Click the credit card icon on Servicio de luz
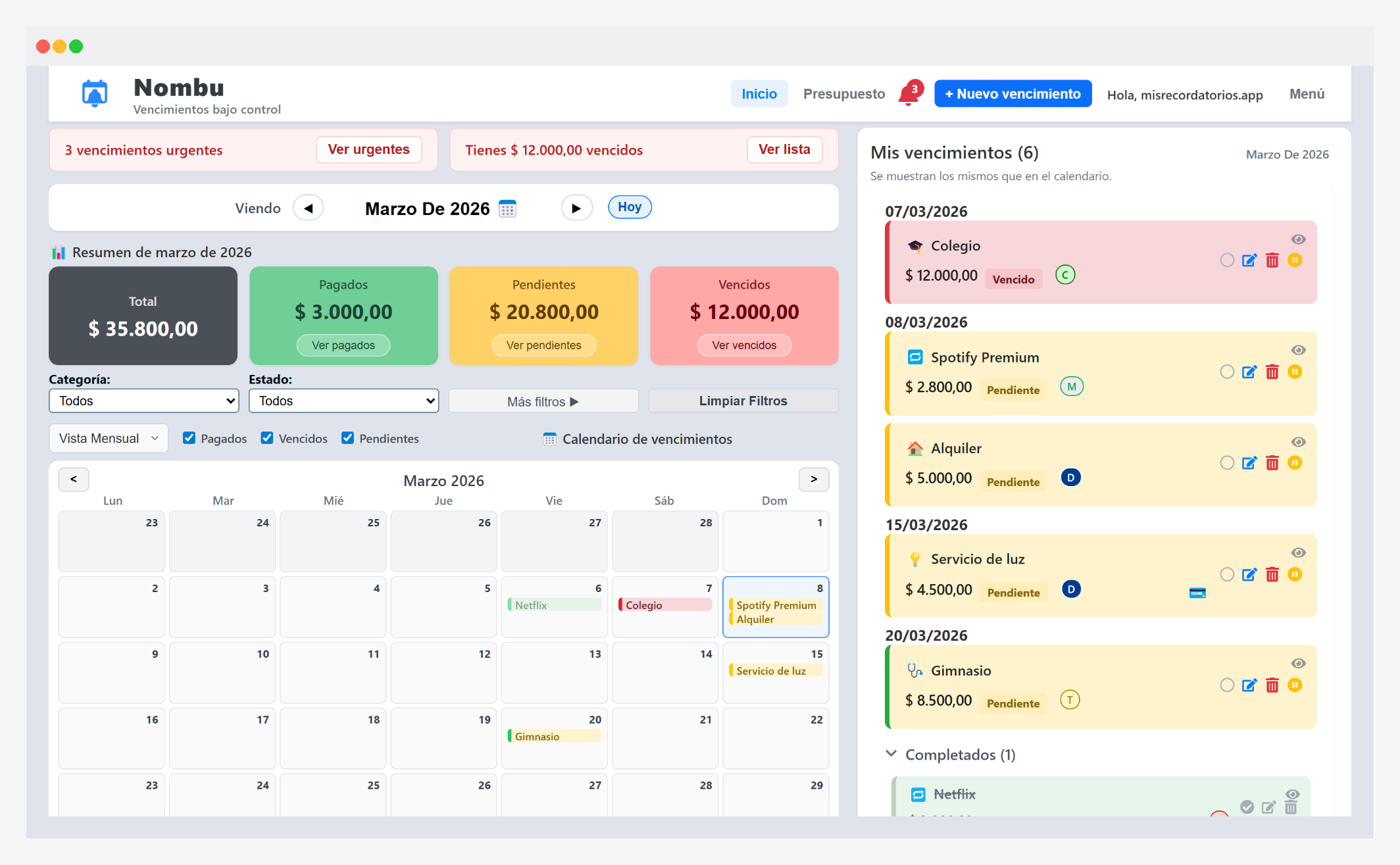 pos(1197,593)
